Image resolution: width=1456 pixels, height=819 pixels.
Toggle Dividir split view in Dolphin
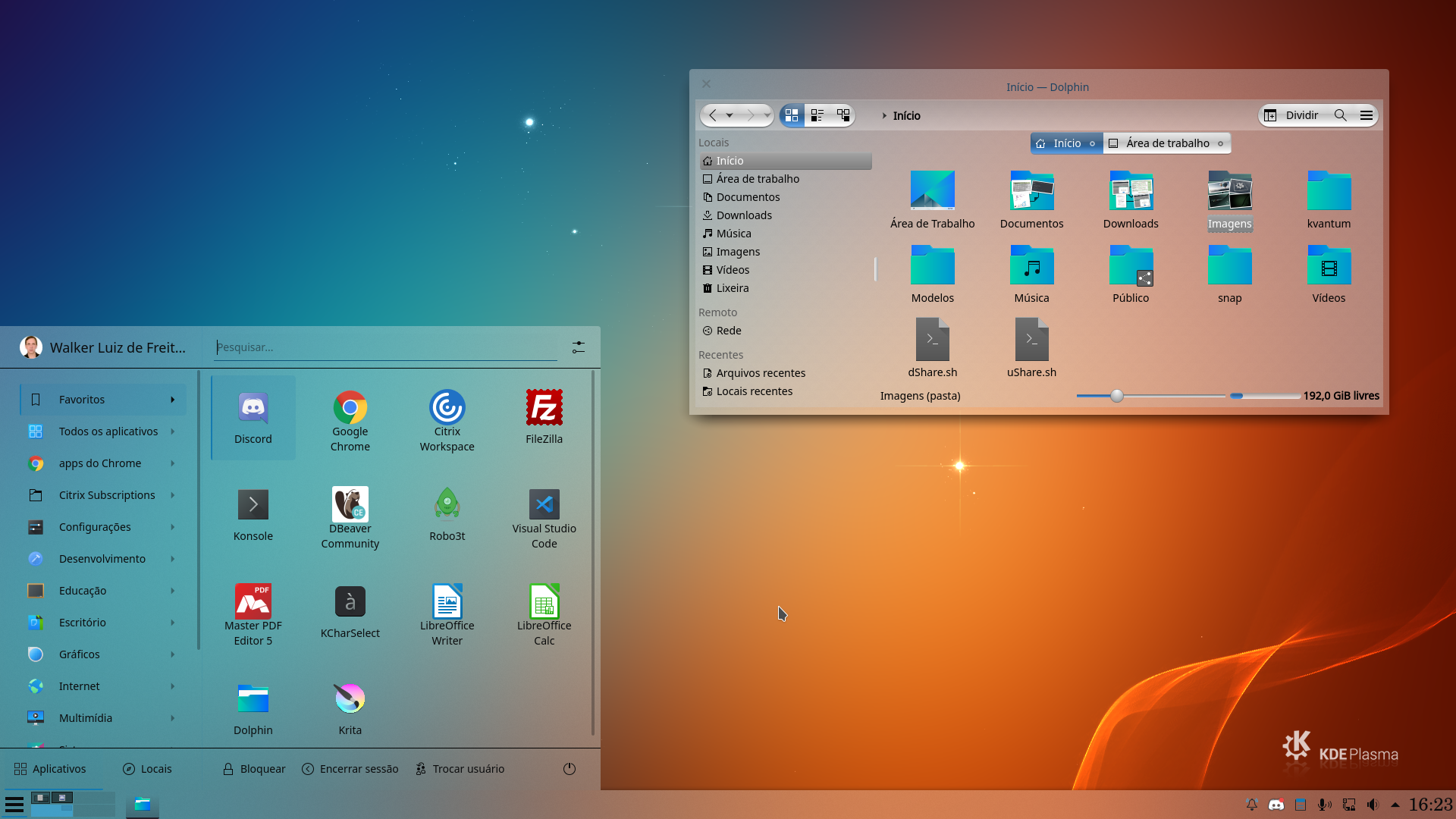point(1291,115)
